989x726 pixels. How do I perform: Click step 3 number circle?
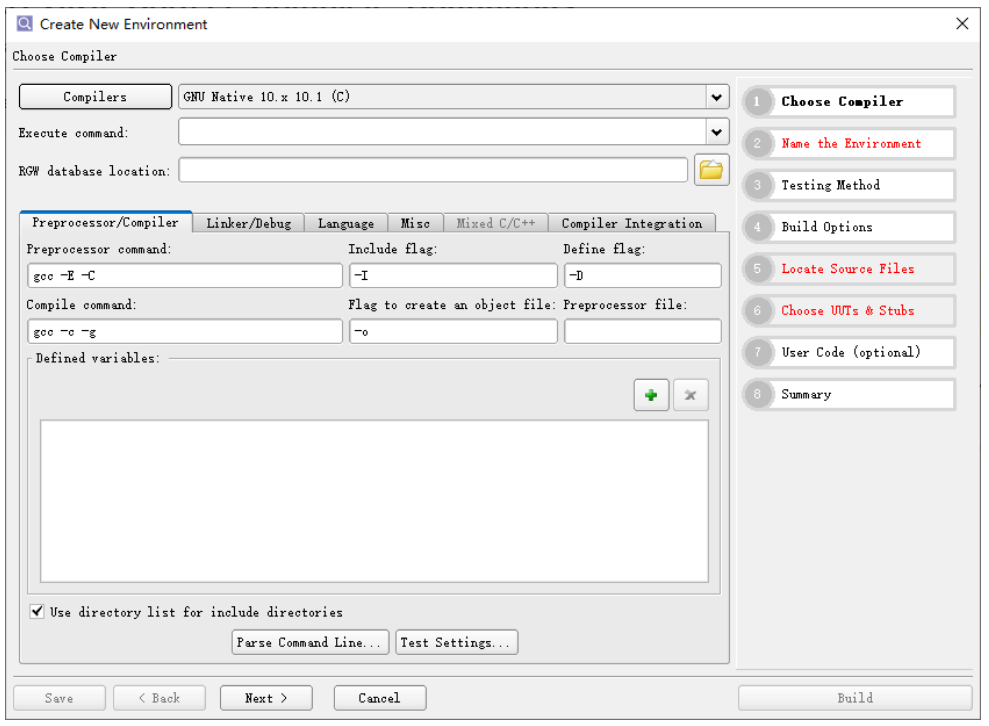coord(757,185)
